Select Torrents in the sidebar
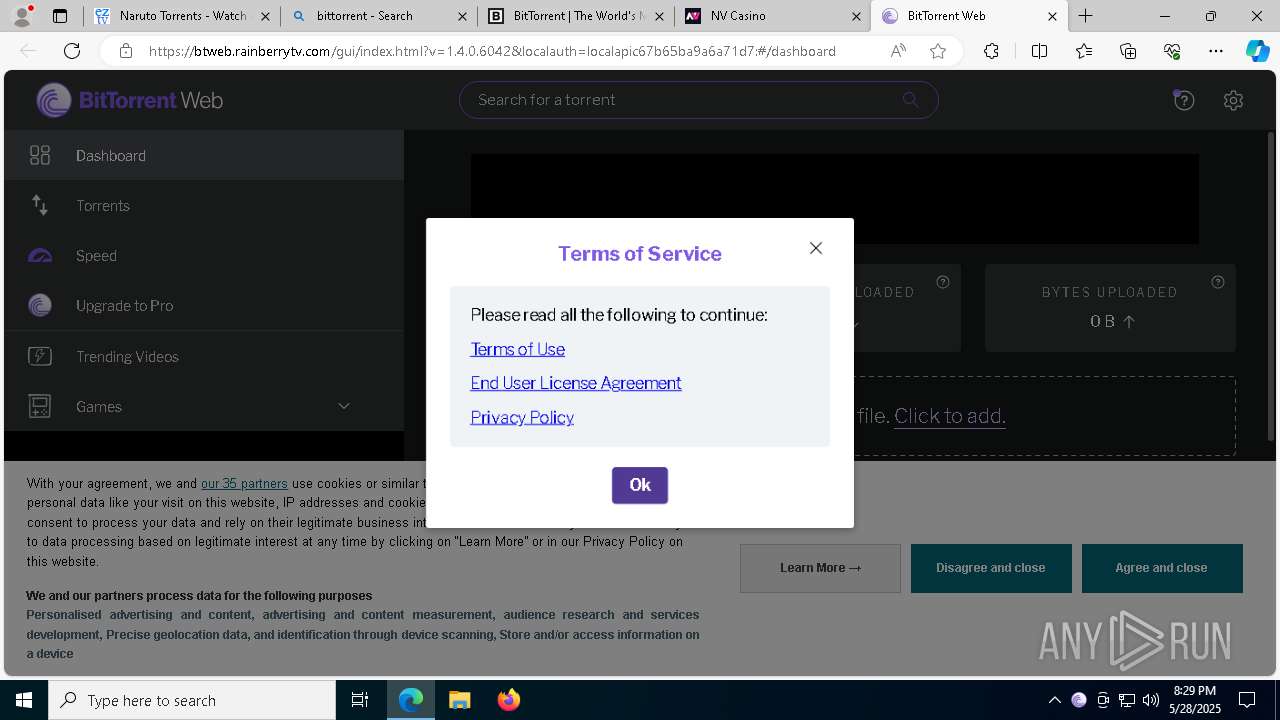The width and height of the screenshot is (1280, 720). tap(204, 205)
